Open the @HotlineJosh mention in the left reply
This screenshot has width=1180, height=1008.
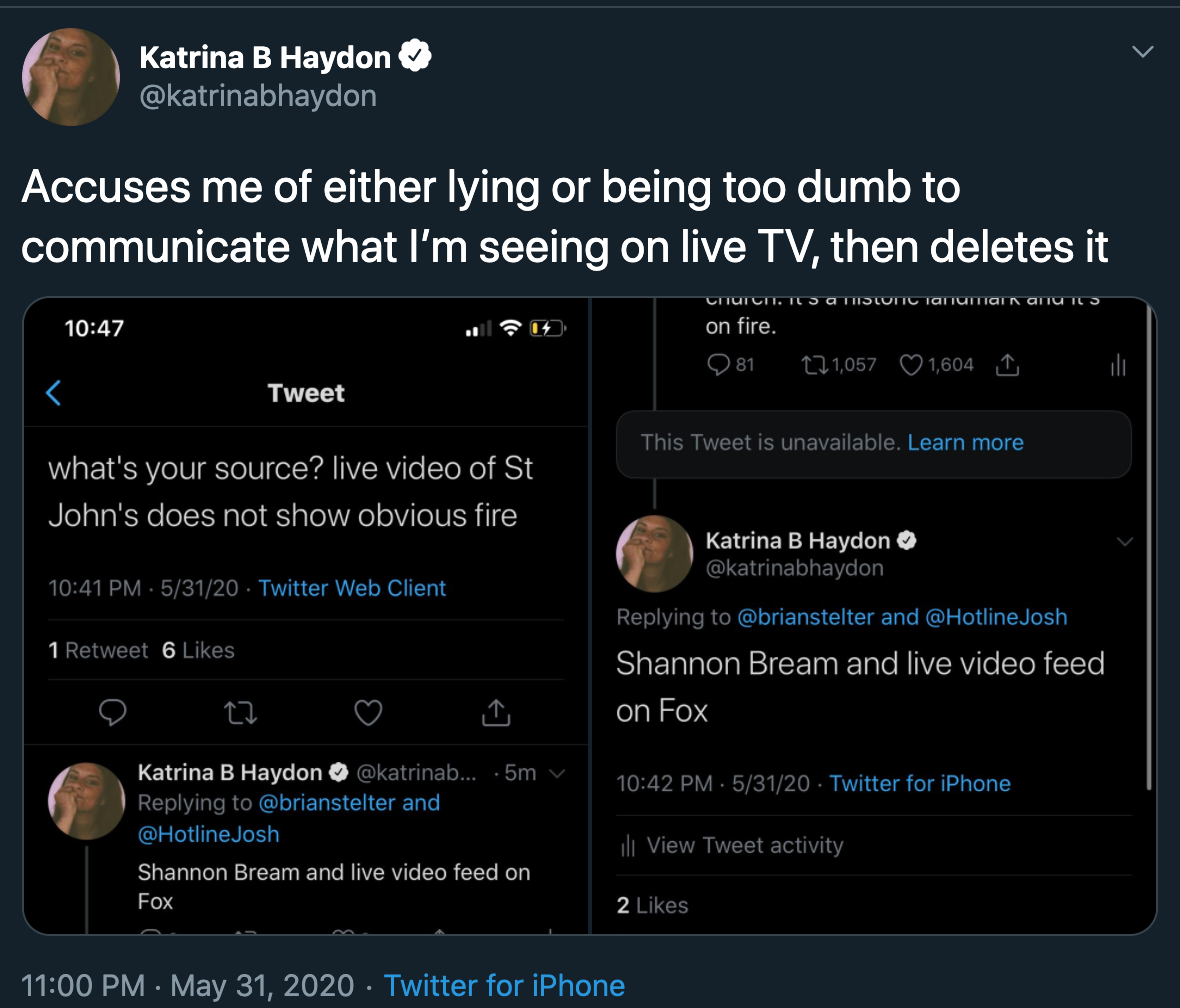[x=208, y=834]
